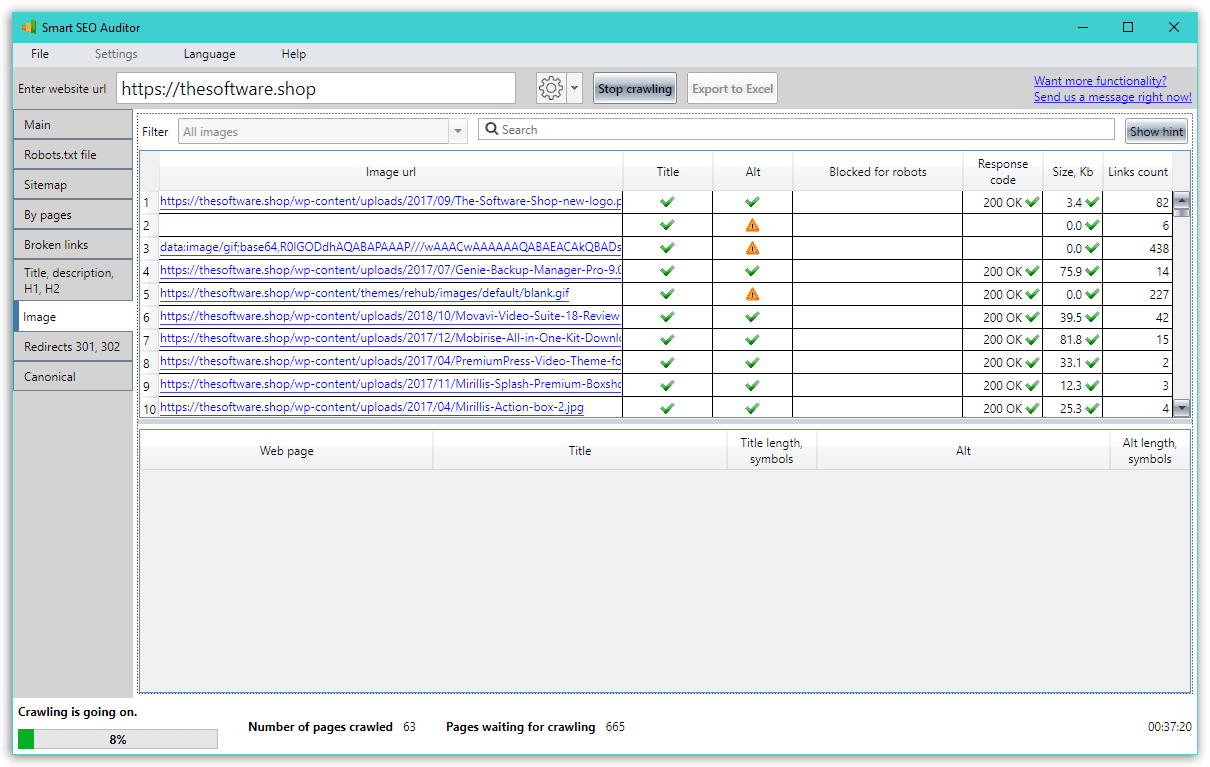Click Alt checkmark for Mobirise-All-in-One-Kit image

(x=752, y=340)
